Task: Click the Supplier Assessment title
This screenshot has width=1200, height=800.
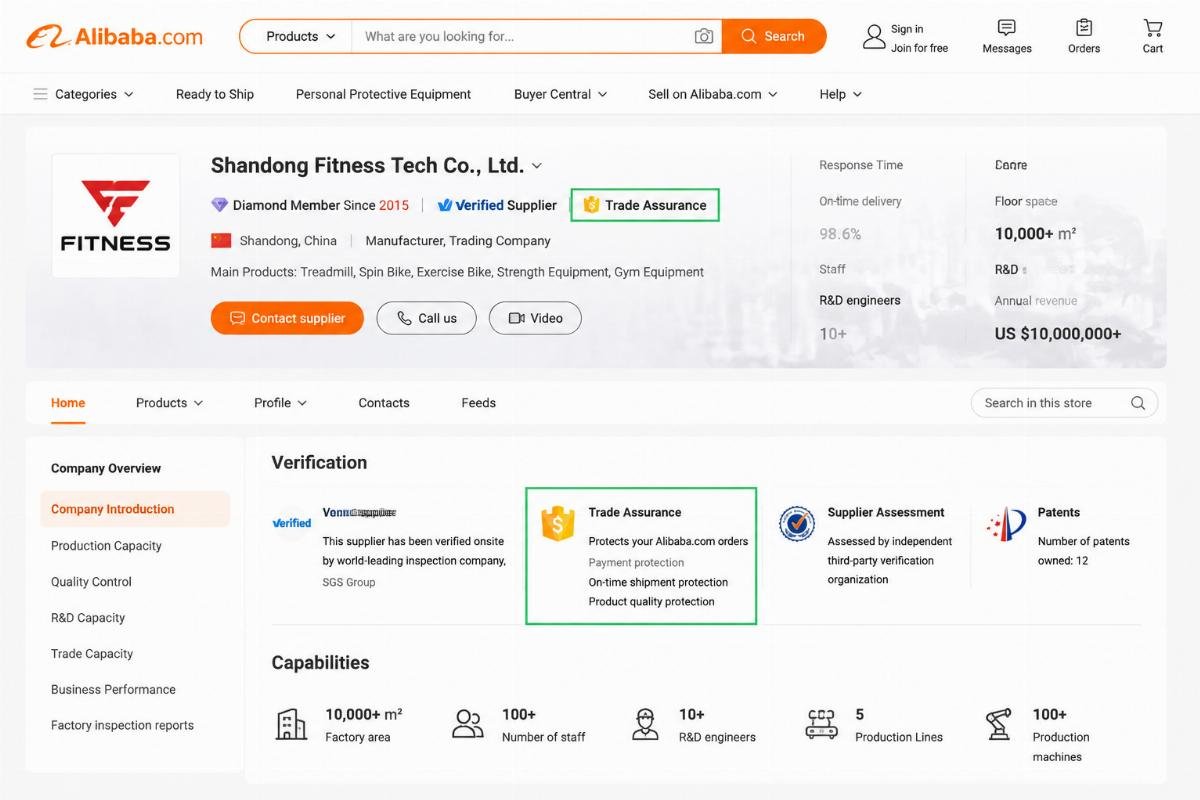Action: 886,512
